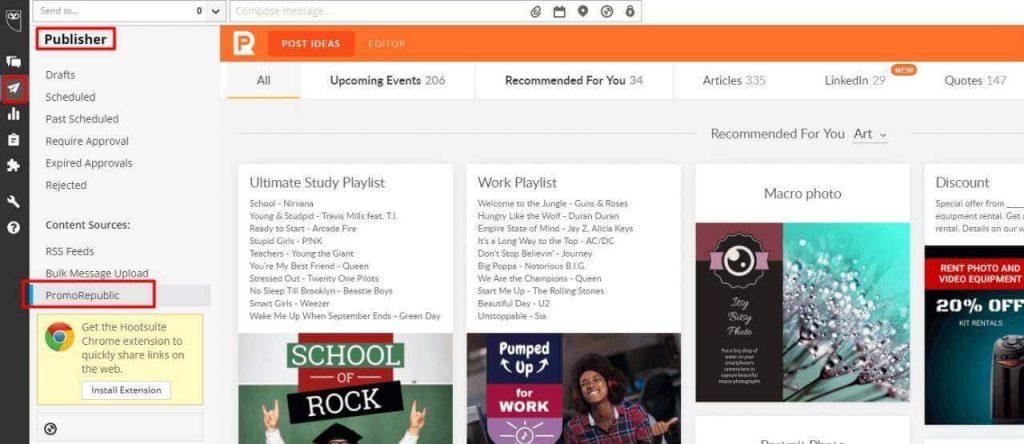Open the Scheduled messages link
1024x444 pixels.
pos(70,97)
